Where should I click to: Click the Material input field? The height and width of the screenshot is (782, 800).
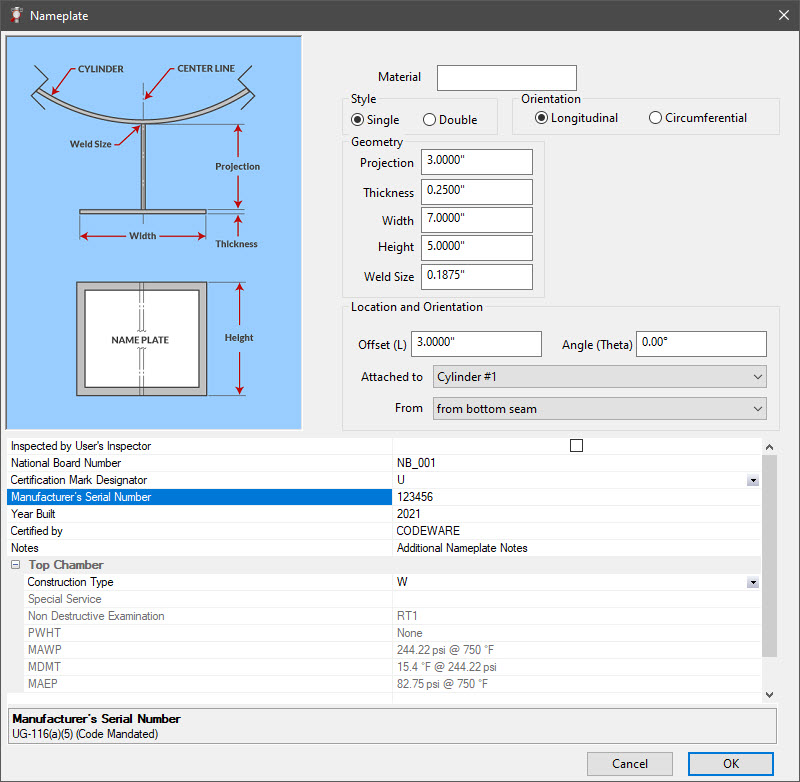pyautogui.click(x=507, y=78)
